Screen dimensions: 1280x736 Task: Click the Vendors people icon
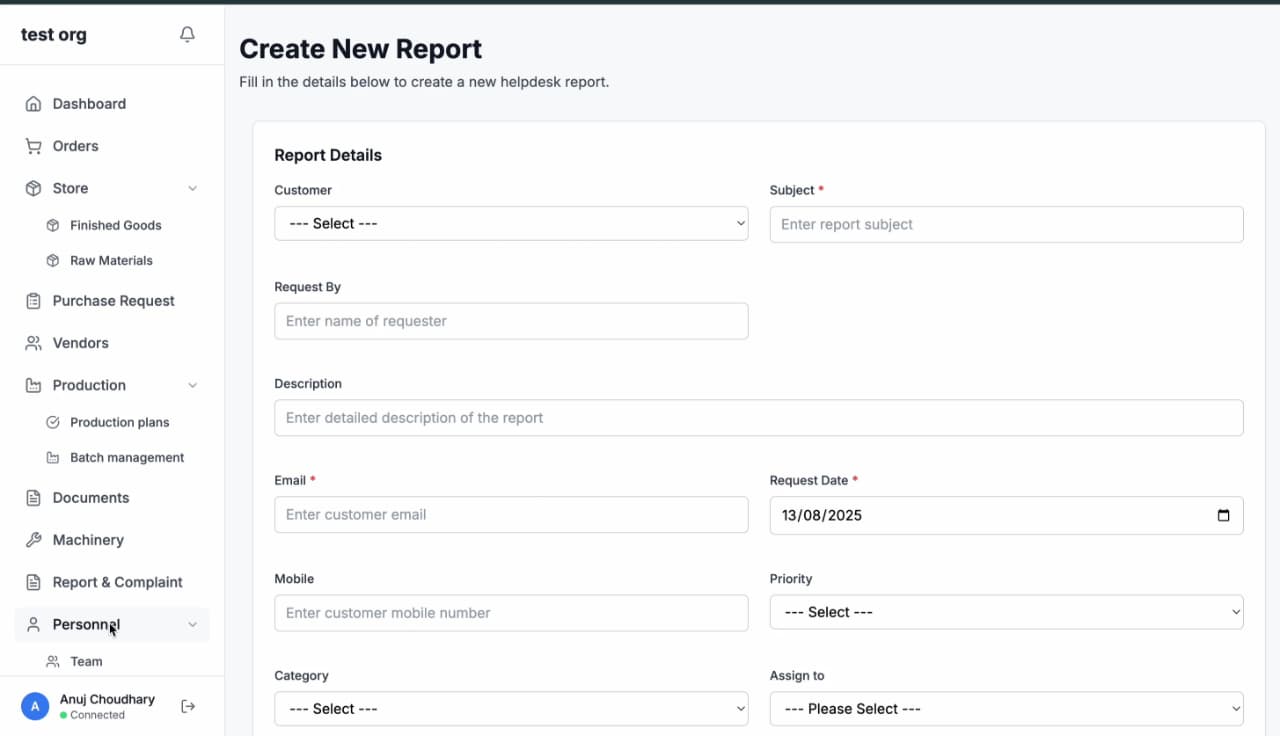pyautogui.click(x=34, y=343)
